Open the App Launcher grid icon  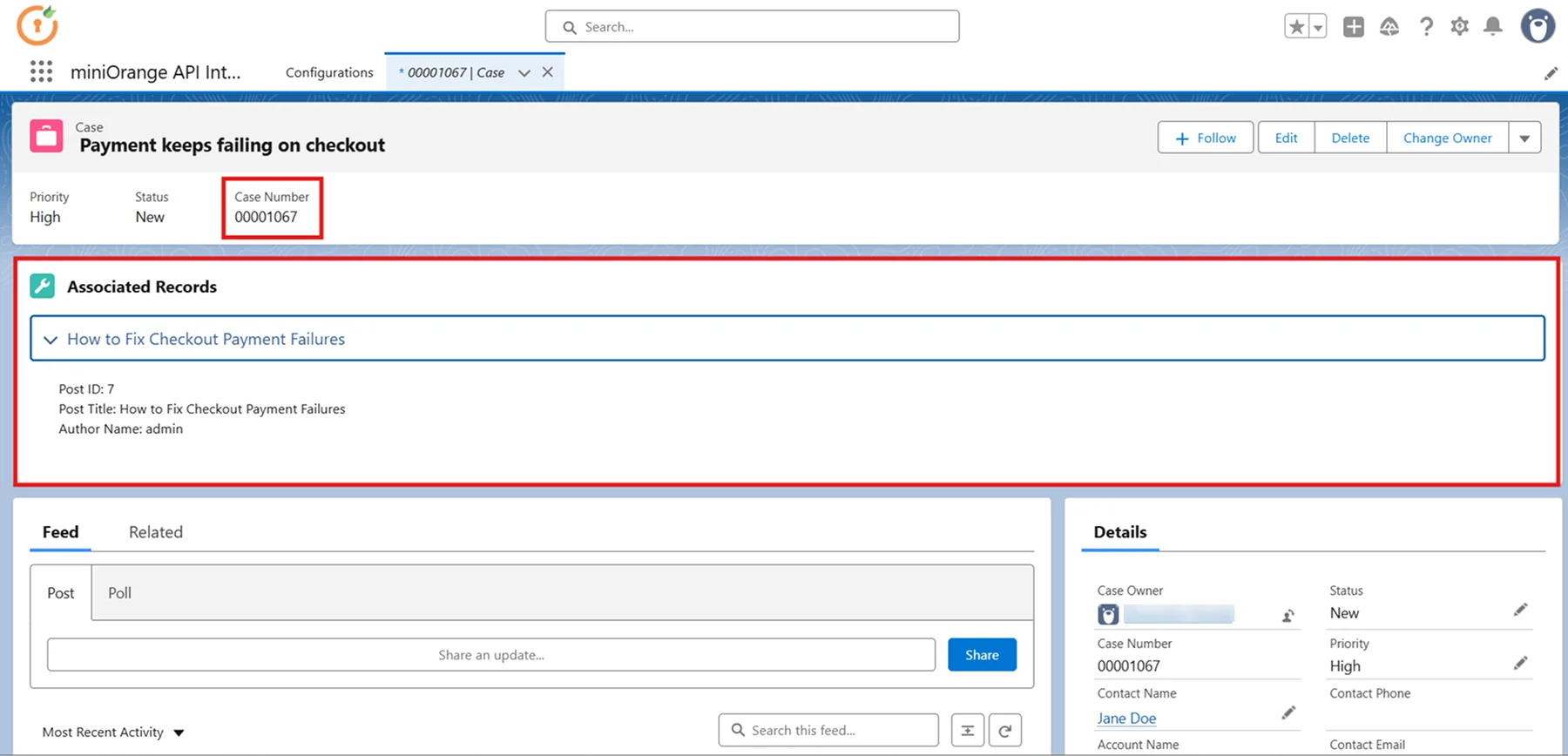[41, 71]
